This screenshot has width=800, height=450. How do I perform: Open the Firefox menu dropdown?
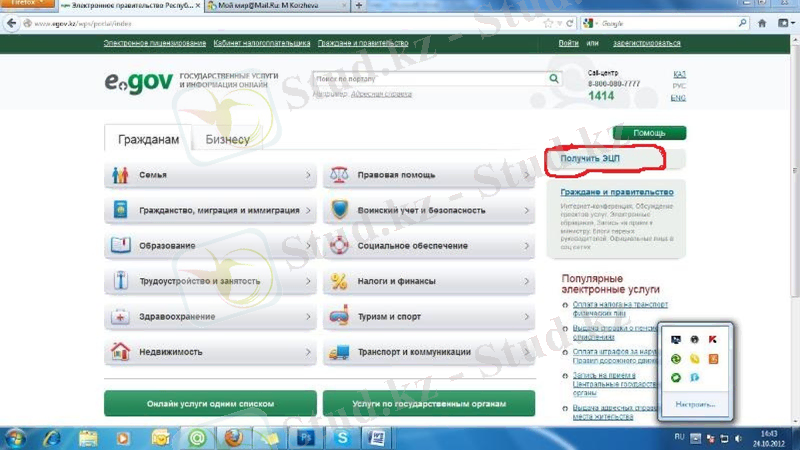(x=28, y=4)
